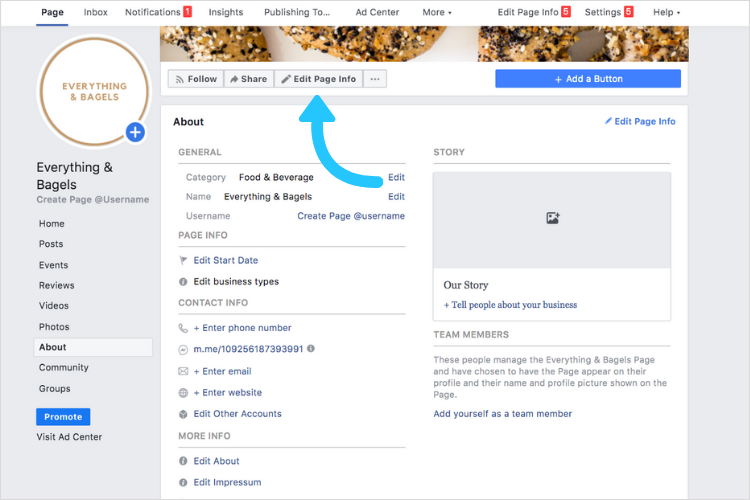Screen dimensions: 750x500
Task: Click the Everything & Bagels profile logo
Action: [95, 91]
